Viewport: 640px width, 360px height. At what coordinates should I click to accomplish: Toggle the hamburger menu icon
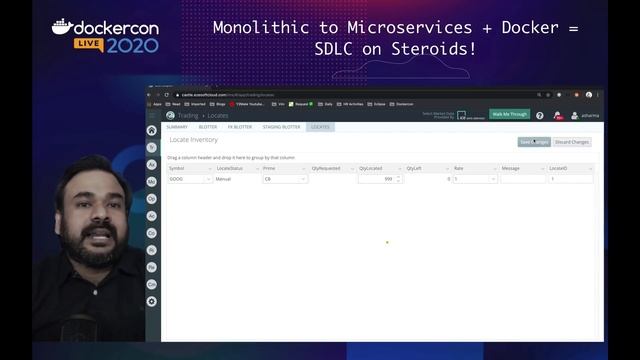tap(152, 116)
